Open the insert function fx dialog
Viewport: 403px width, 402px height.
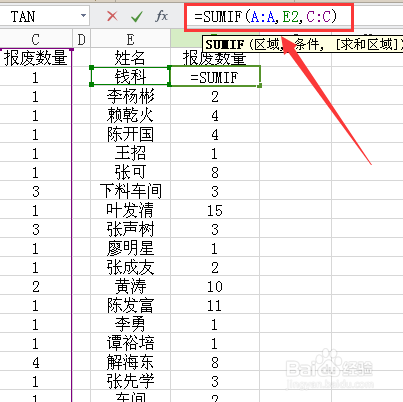pos(162,16)
